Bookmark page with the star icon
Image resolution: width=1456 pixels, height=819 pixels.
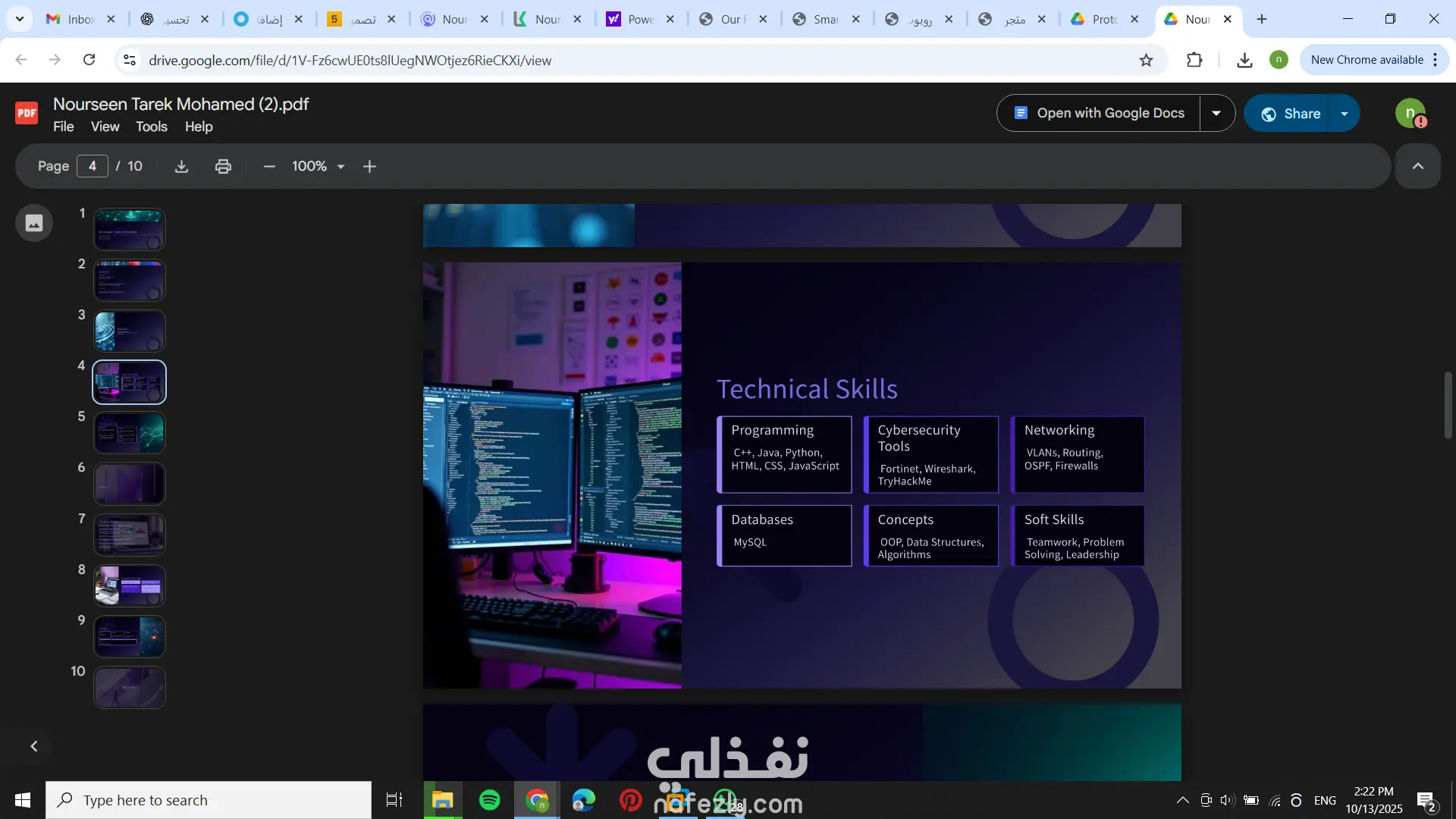point(1146,60)
